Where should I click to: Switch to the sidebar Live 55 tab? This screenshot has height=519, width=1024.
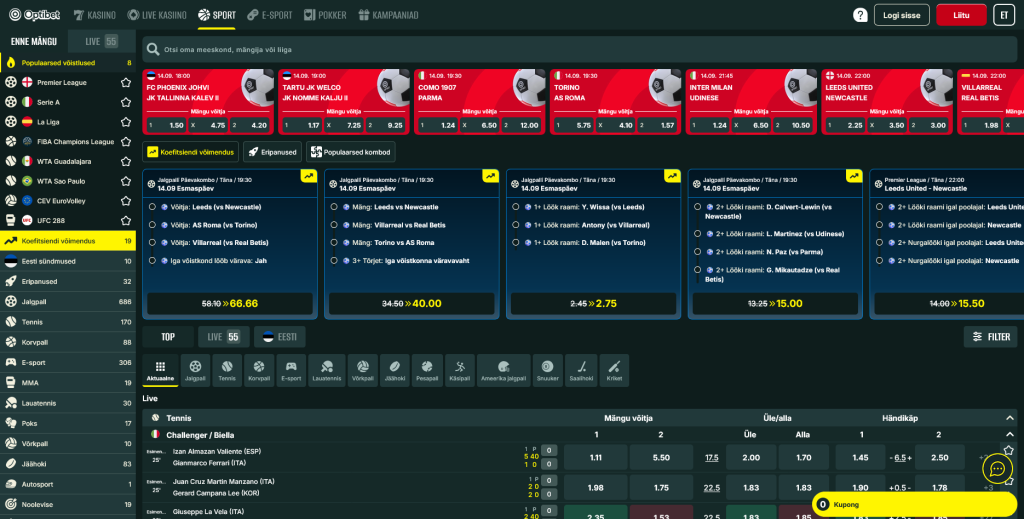pos(101,41)
